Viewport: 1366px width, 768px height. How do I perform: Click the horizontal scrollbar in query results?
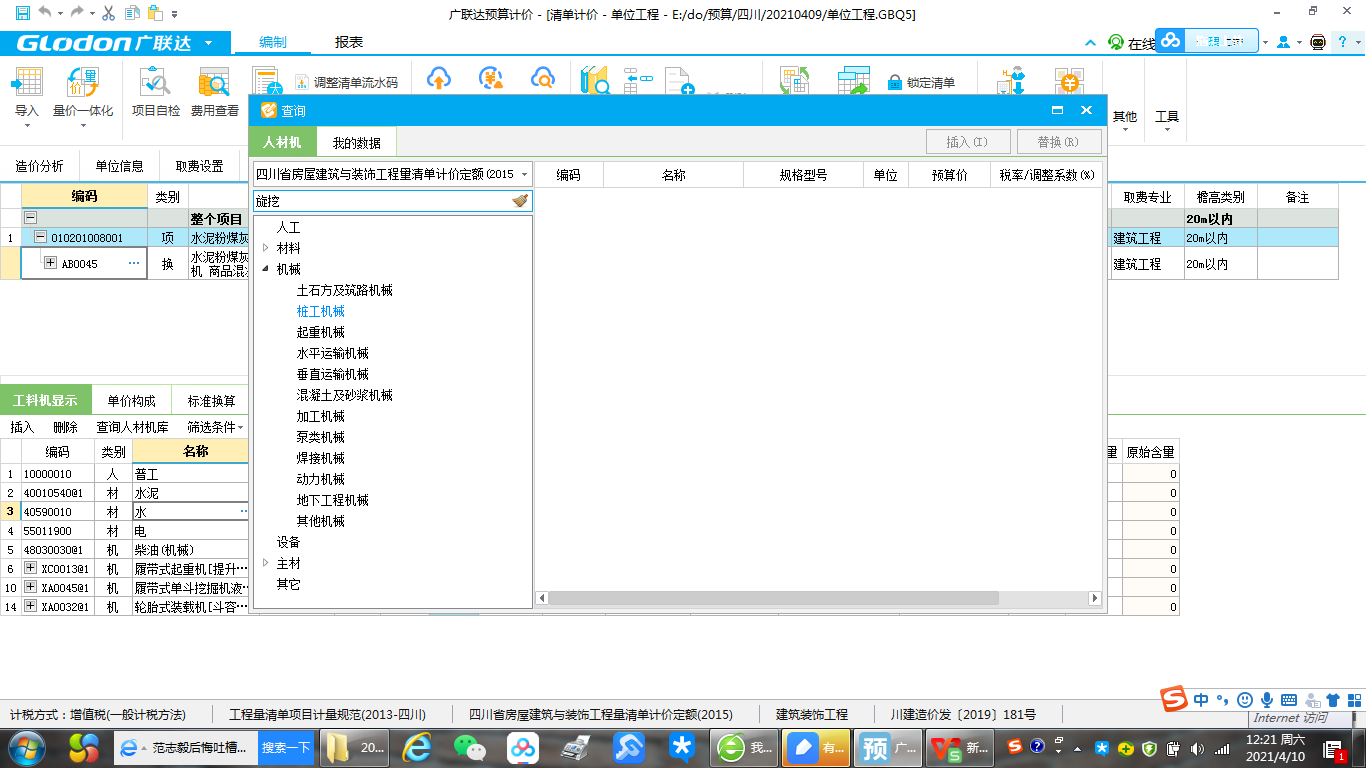point(774,598)
